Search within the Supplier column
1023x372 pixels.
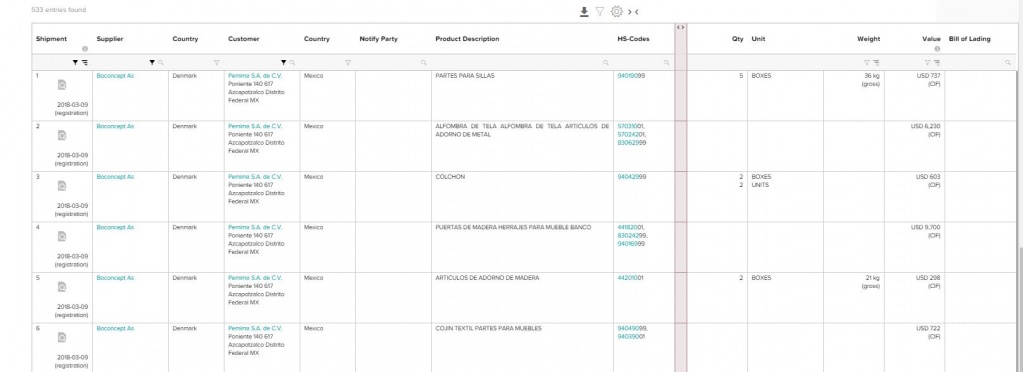(160, 63)
